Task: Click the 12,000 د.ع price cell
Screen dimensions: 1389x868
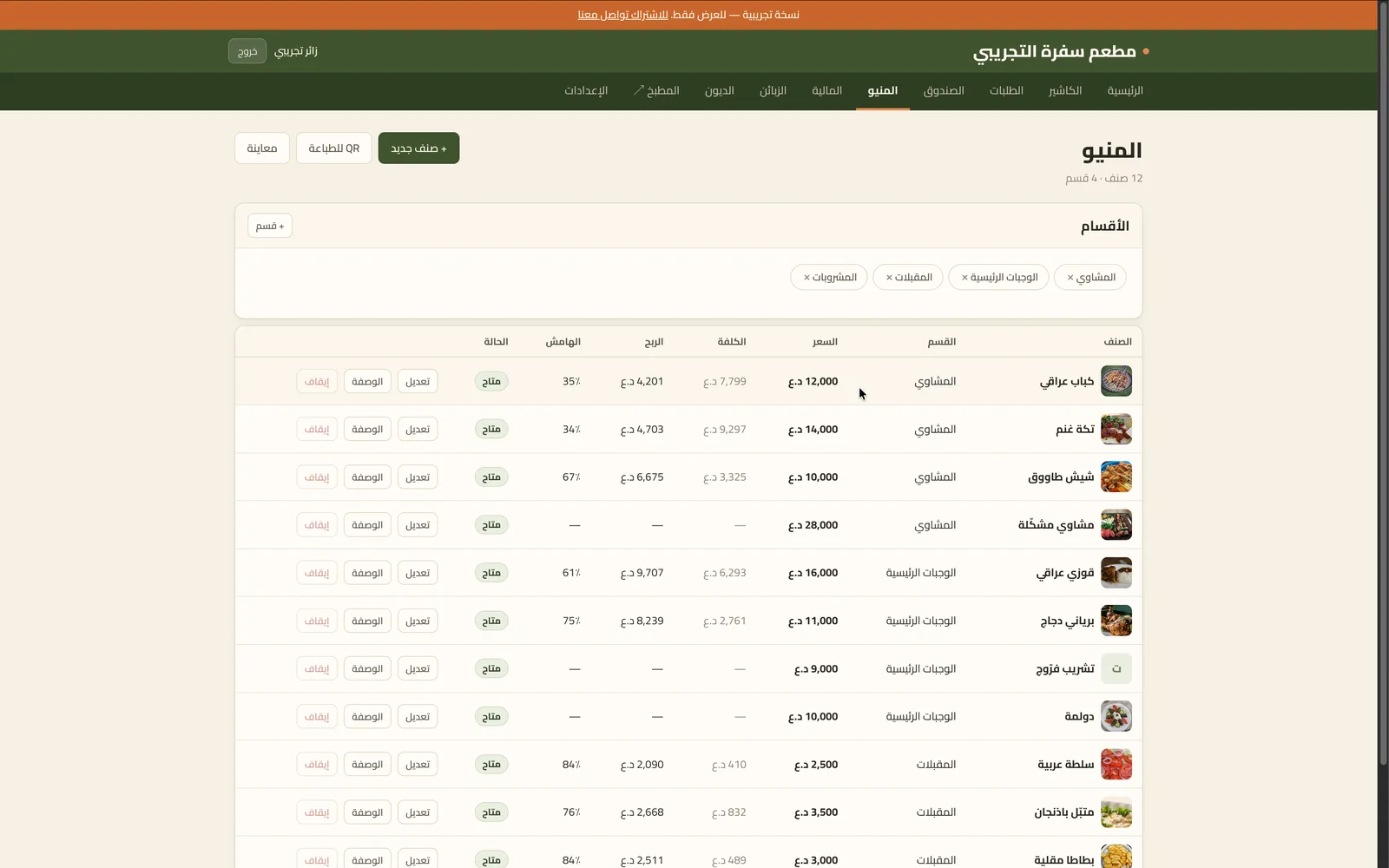Action: point(813,381)
